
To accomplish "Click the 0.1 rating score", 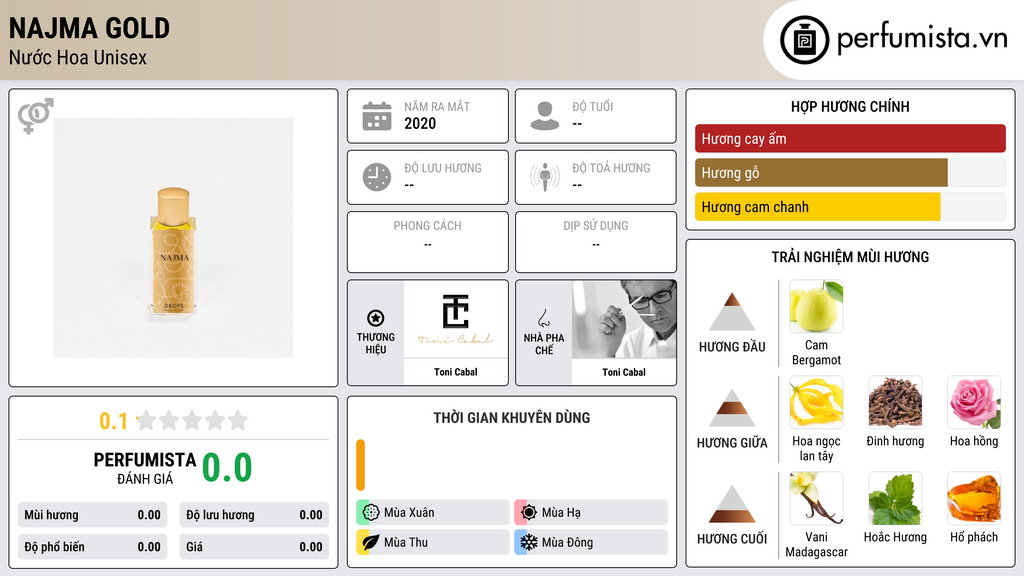I will coord(114,421).
